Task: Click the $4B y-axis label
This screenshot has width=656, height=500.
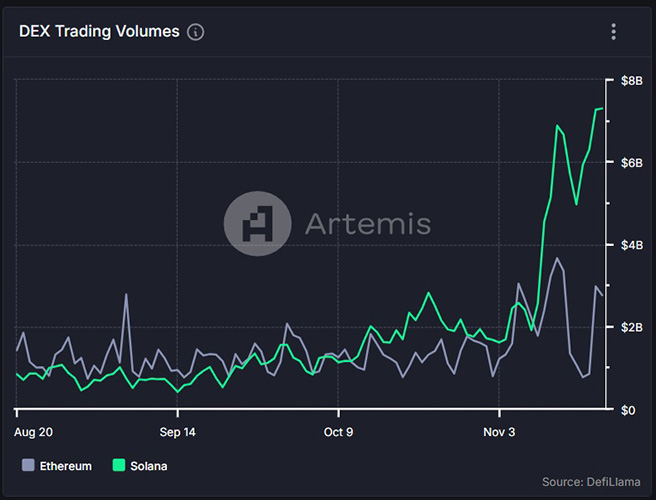Action: 631,245
